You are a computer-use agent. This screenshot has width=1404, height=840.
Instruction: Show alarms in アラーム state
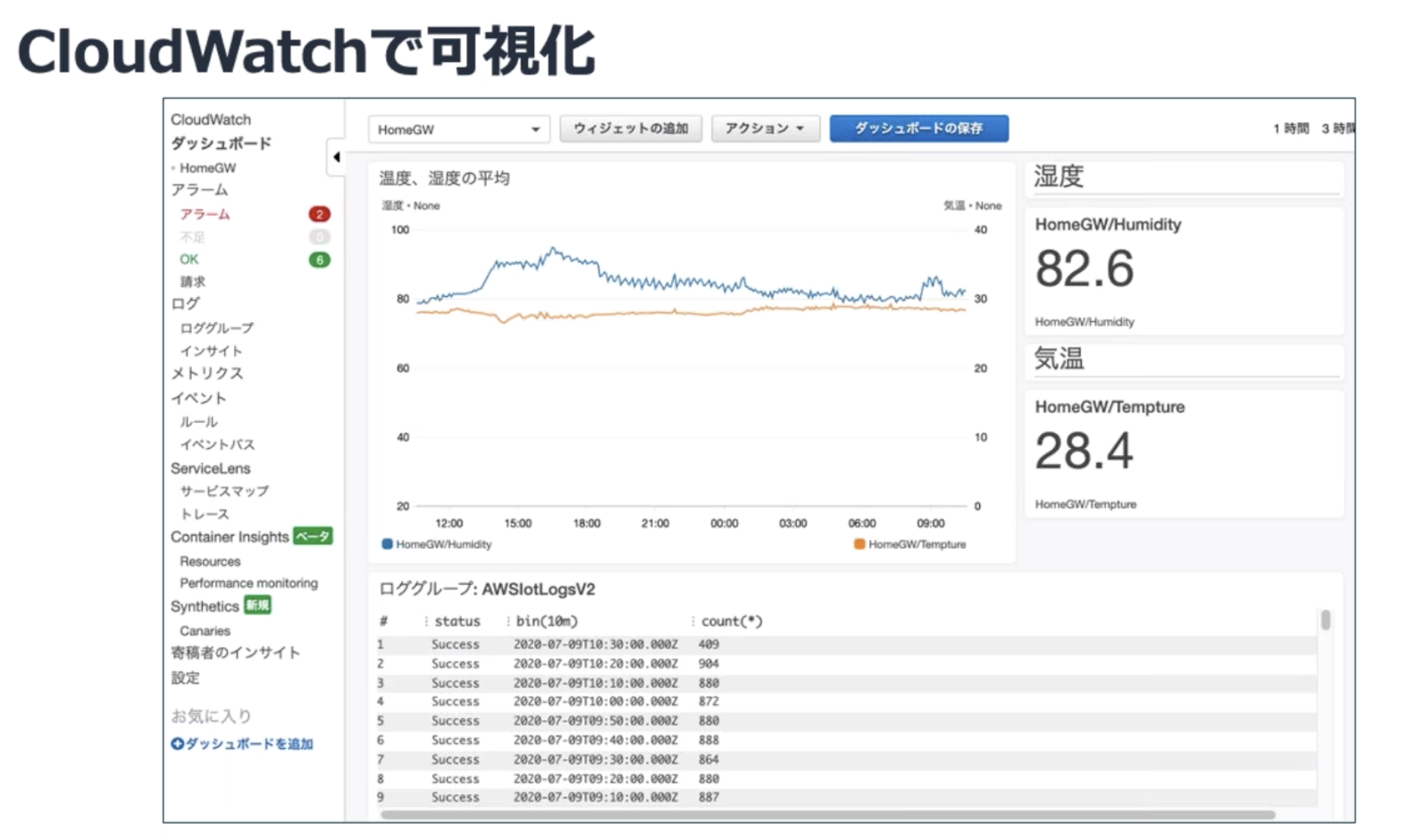coord(204,214)
